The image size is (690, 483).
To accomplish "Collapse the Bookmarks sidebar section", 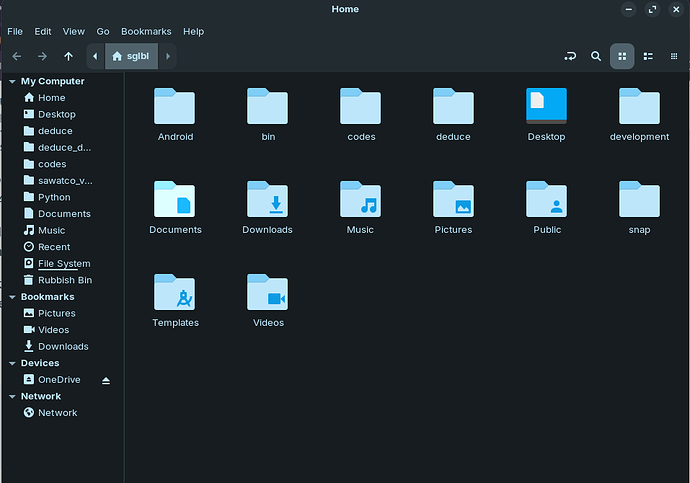I will point(12,297).
